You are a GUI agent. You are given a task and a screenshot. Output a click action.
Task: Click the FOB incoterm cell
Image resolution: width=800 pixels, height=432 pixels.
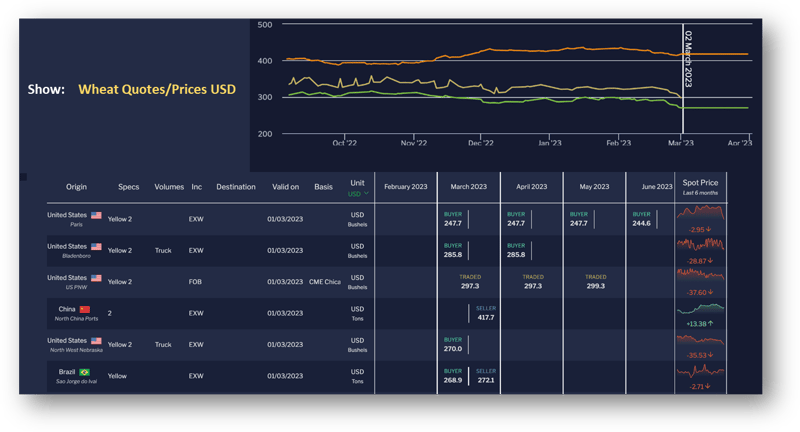pos(195,282)
